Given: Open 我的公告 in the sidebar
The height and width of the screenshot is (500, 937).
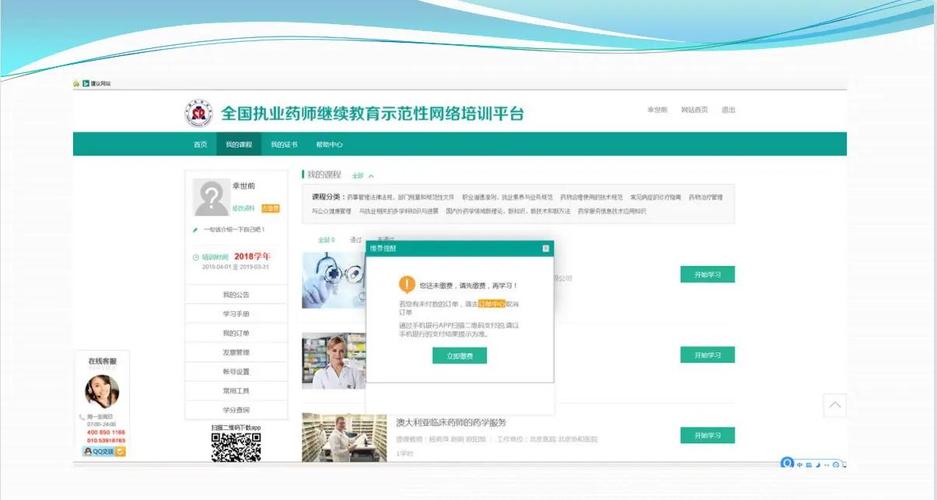Looking at the screenshot, I should point(236,295).
